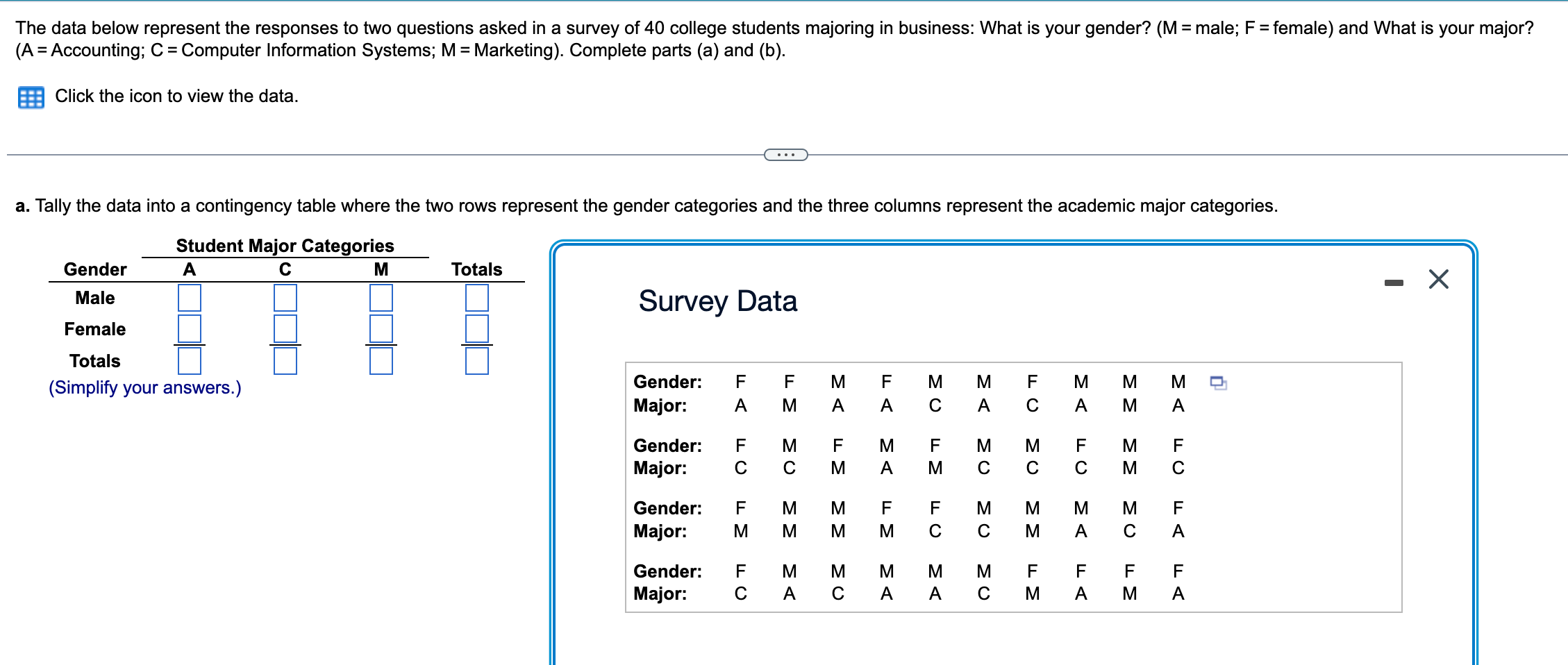Click the 'Simplify your answers' hint text
Image resolution: width=1568 pixels, height=665 pixels.
(145, 387)
